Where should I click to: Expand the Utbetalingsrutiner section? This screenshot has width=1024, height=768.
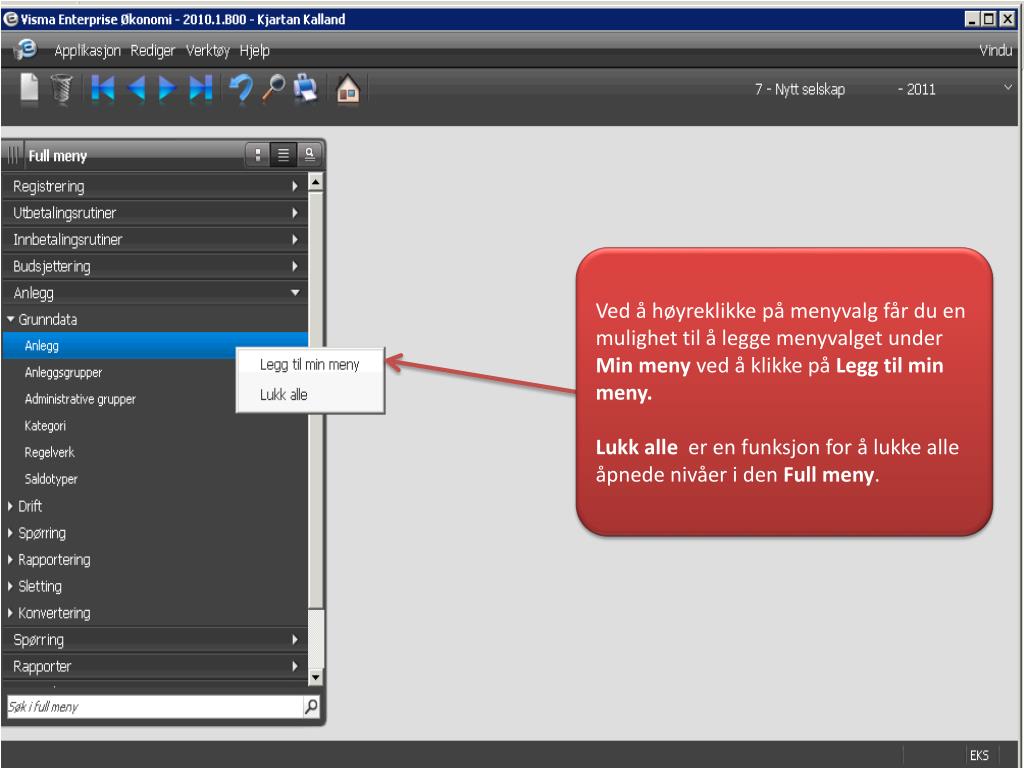[155, 213]
